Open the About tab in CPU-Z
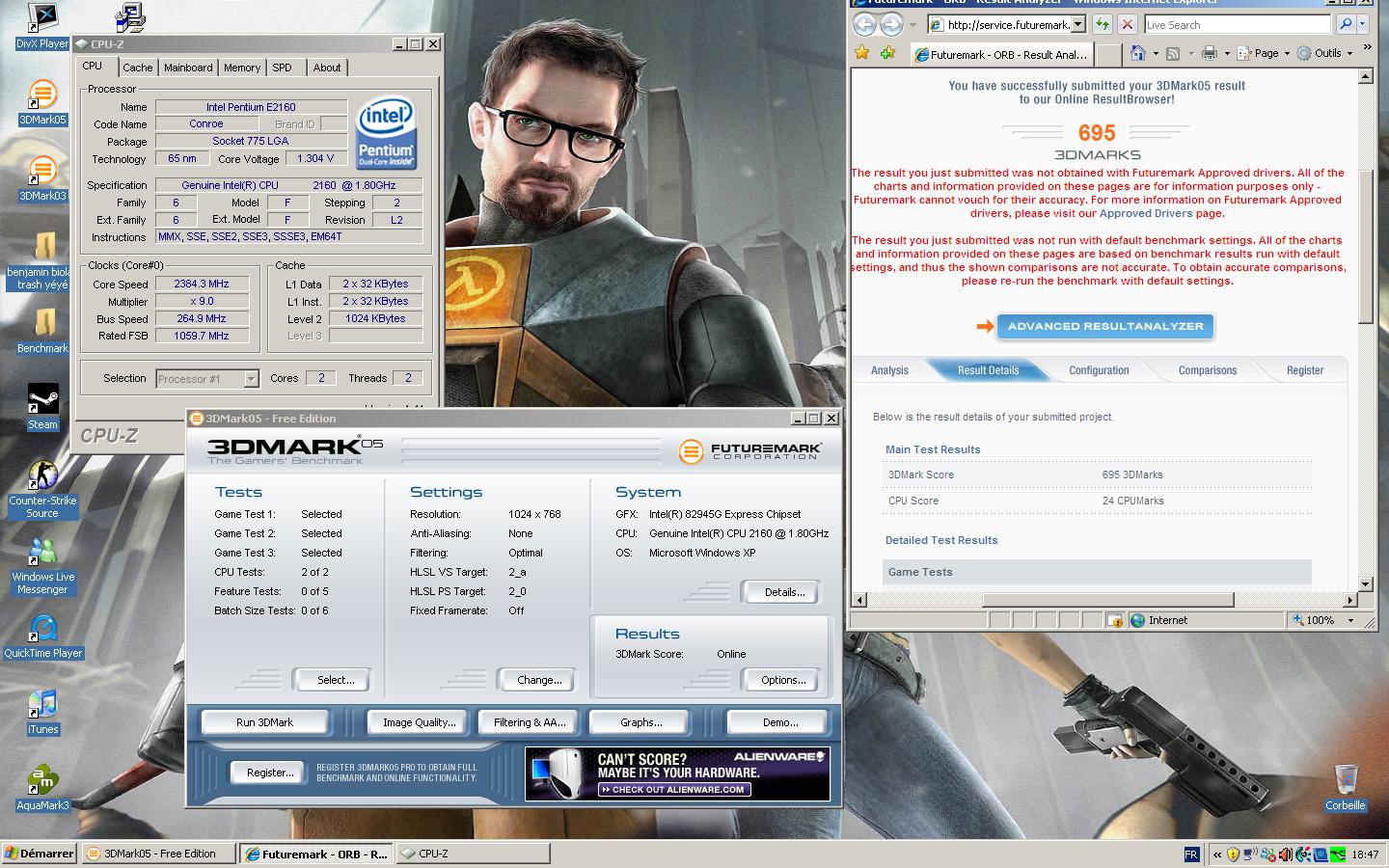 327,68
